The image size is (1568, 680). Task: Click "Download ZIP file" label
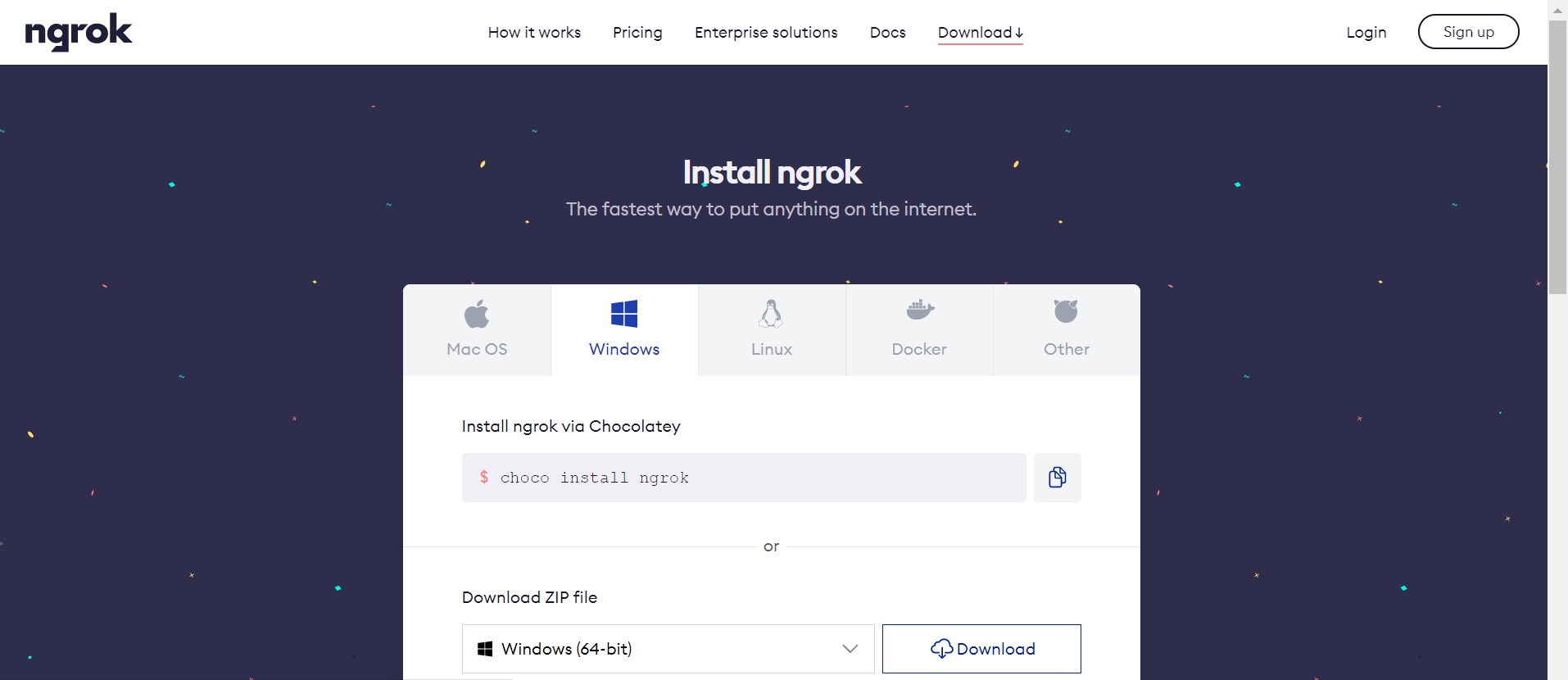tap(529, 597)
